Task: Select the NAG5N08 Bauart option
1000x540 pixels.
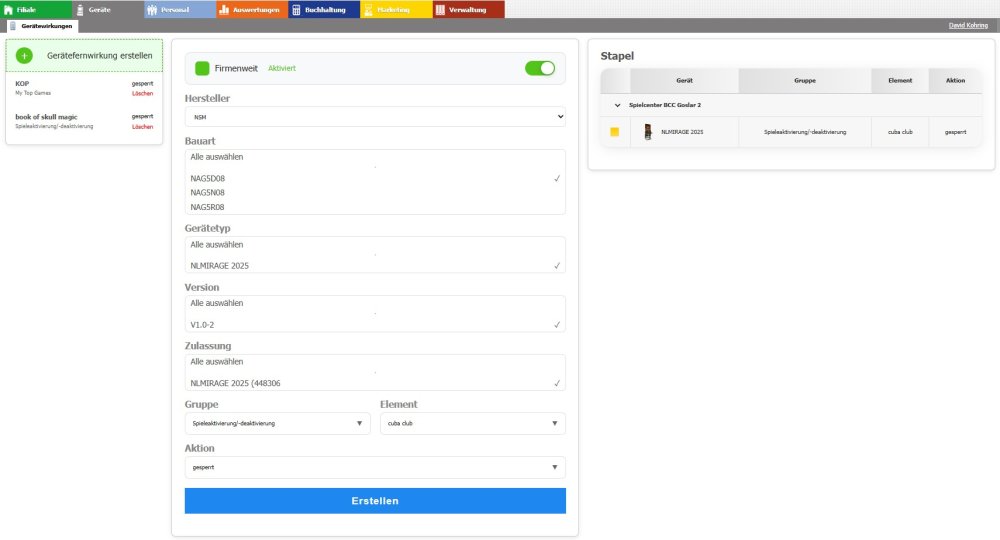Action: point(375,193)
